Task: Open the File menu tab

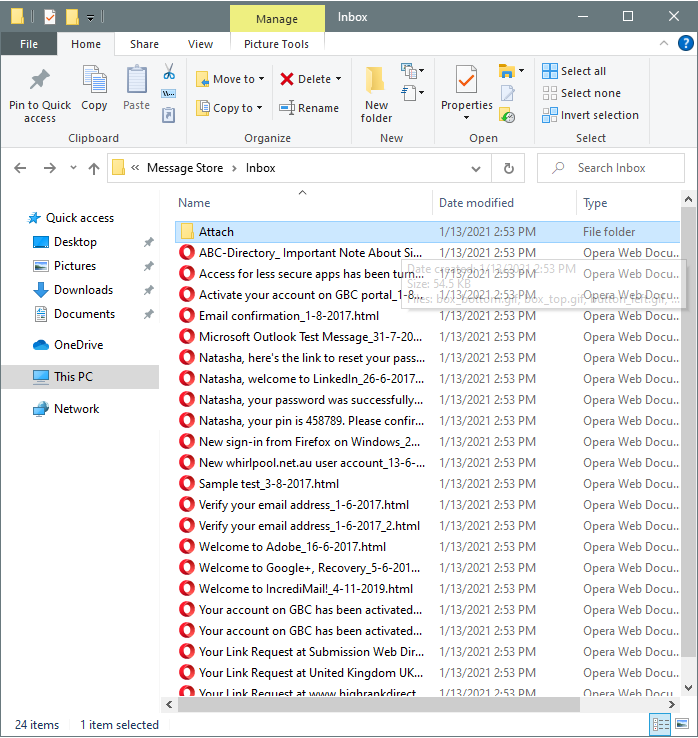Action: (29, 44)
